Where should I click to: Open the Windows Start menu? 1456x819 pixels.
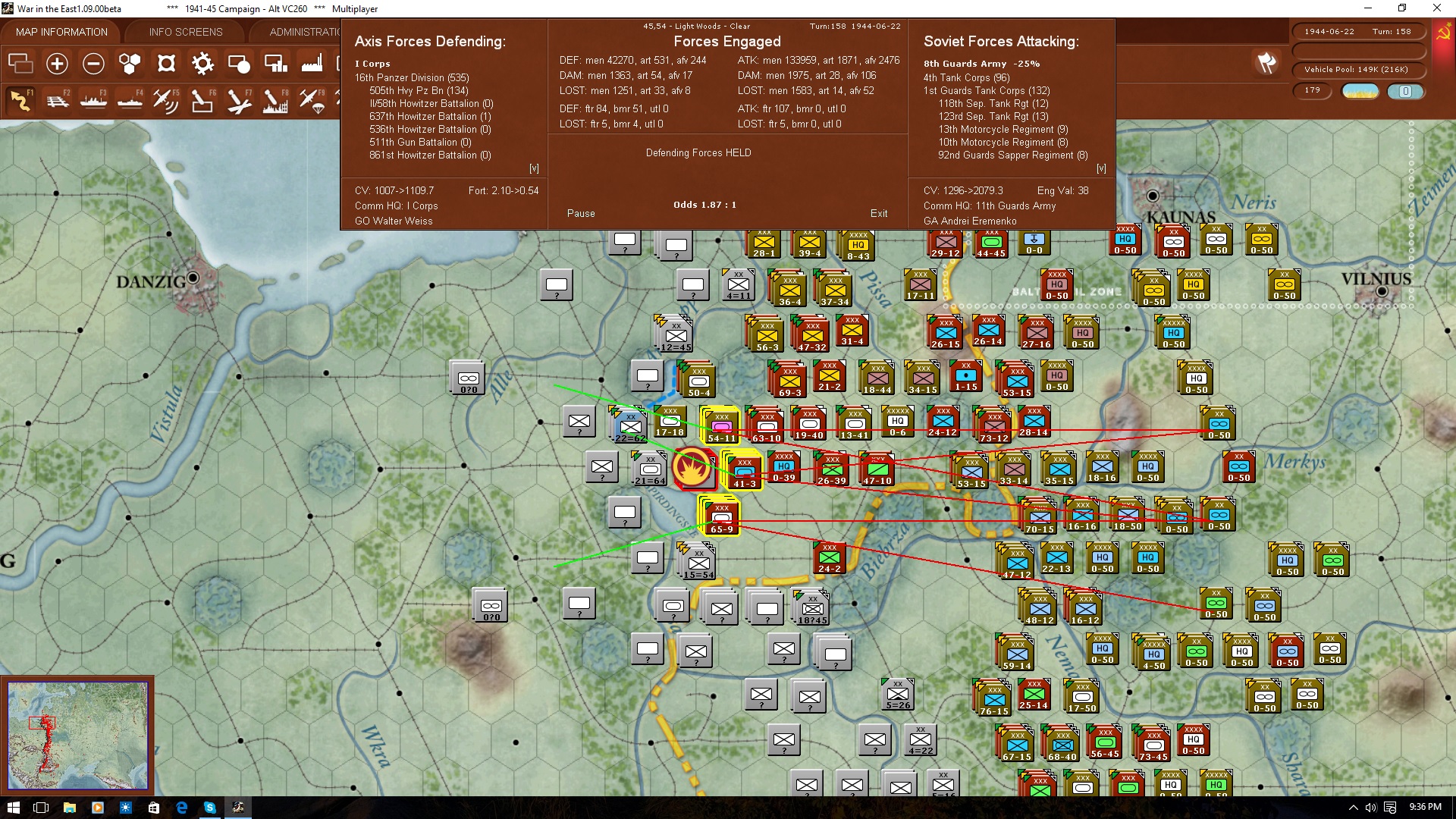[x=13, y=807]
